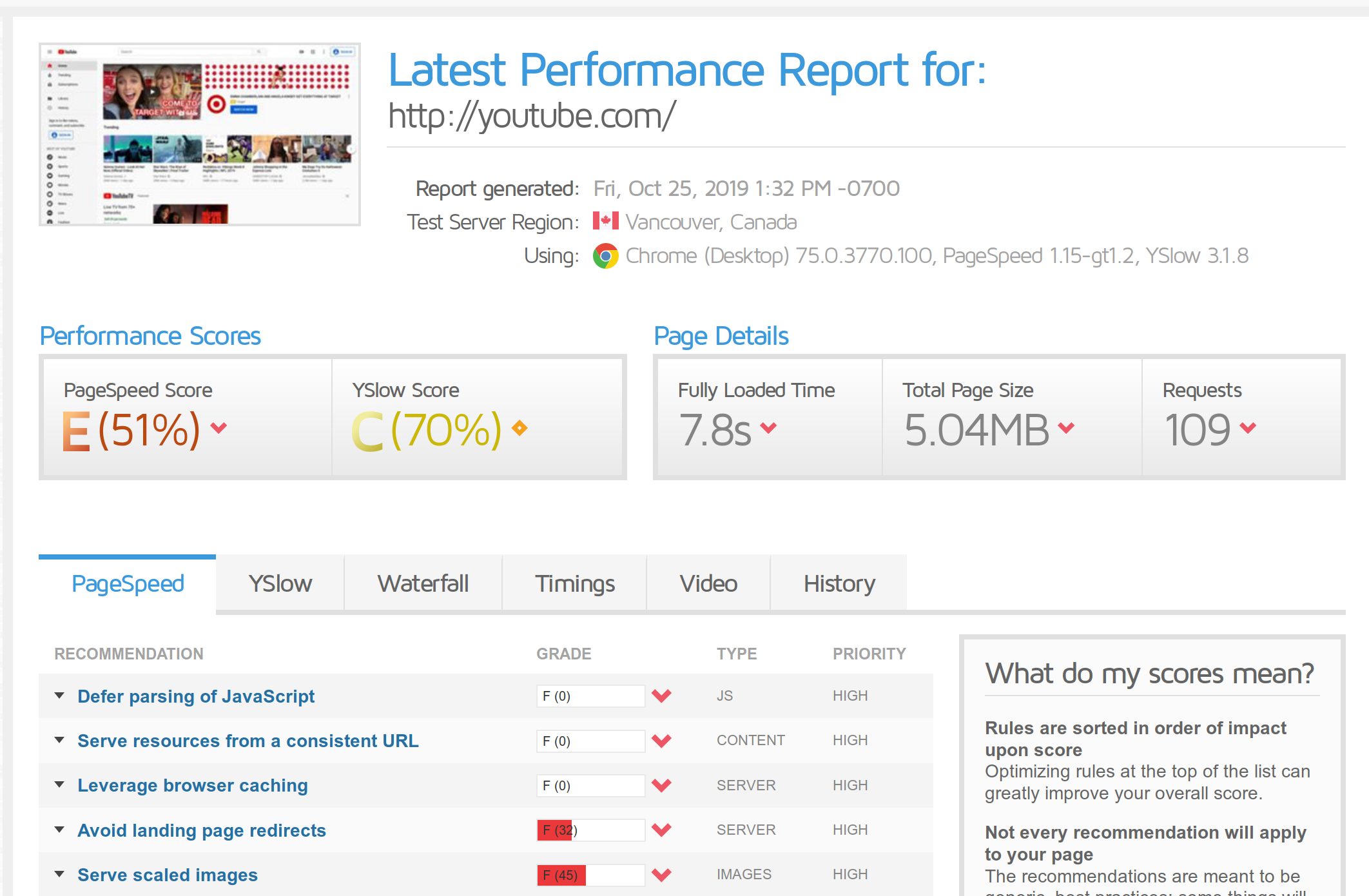Click the YSlow Score orange diamond icon
Viewport: 1369px width, 896px height.
pos(519,427)
